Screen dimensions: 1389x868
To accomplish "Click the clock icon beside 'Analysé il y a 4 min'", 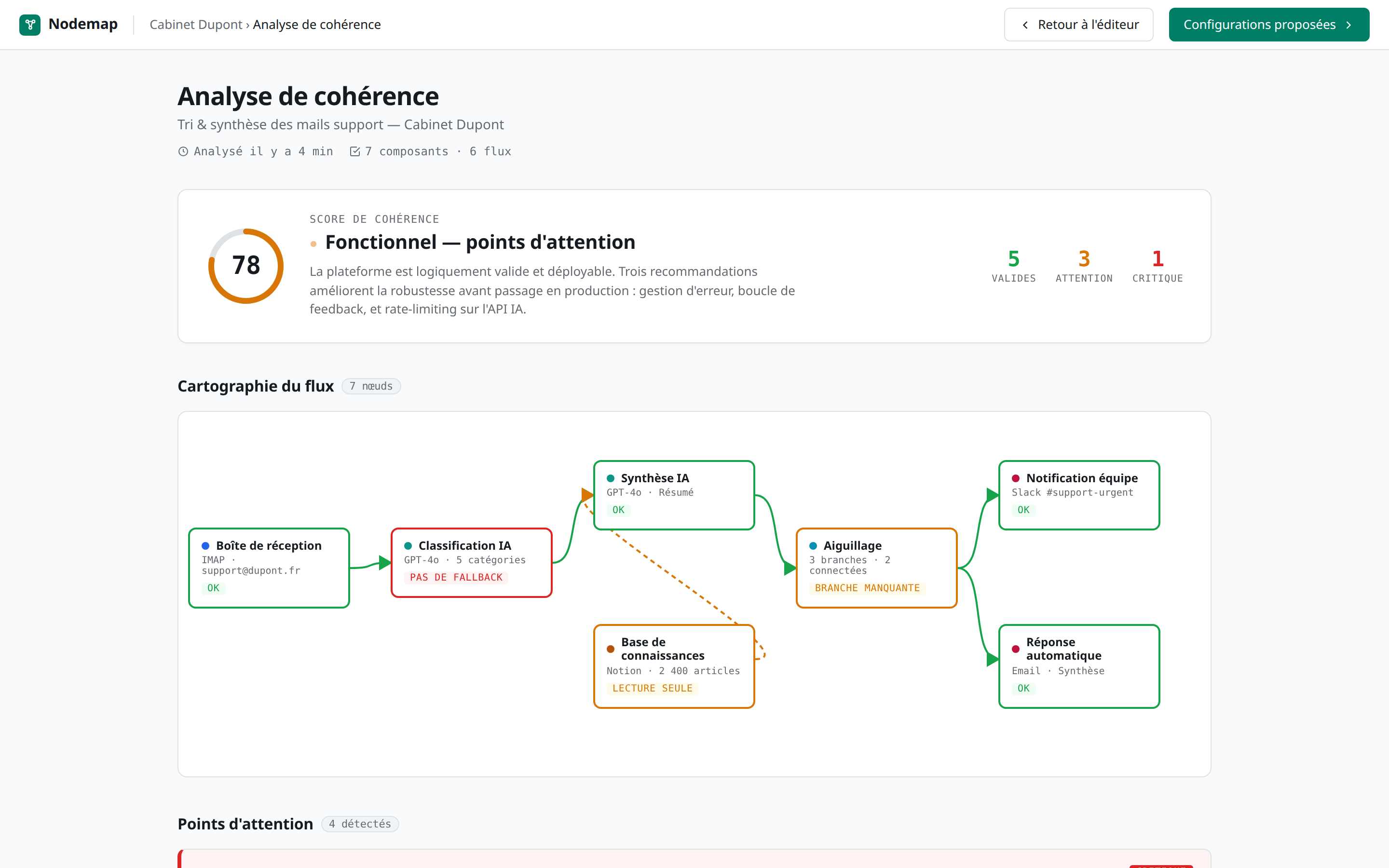I will coord(183,151).
